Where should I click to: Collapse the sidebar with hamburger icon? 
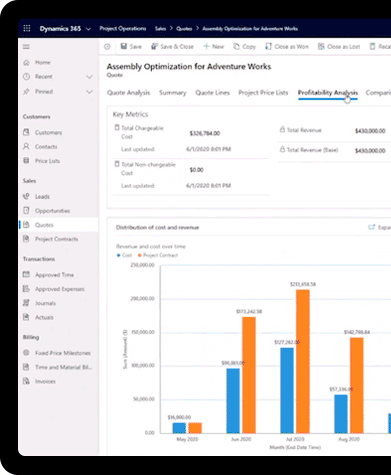pos(26,47)
